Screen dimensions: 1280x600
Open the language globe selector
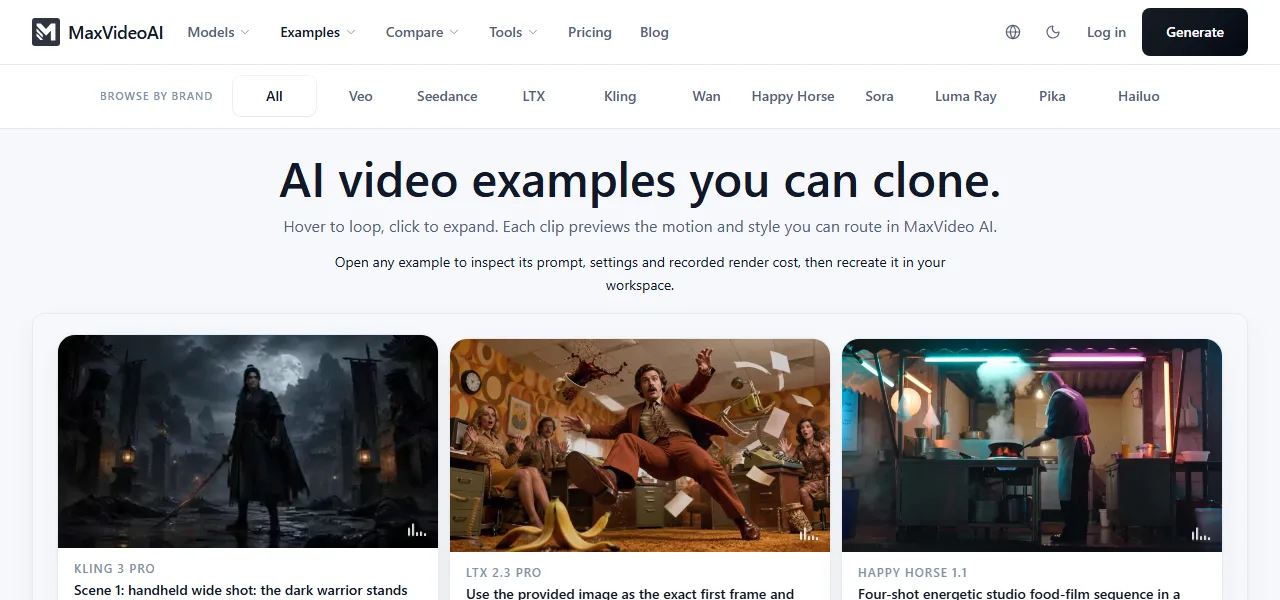[x=1013, y=32]
